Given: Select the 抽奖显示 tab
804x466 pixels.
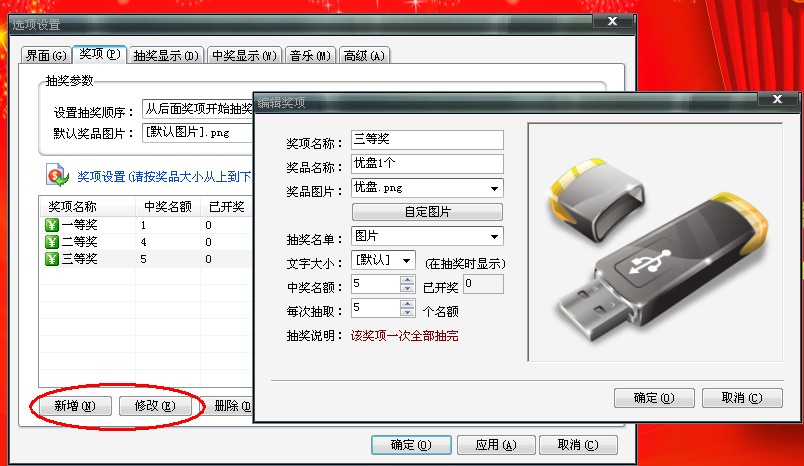Looking at the screenshot, I should point(166,55).
